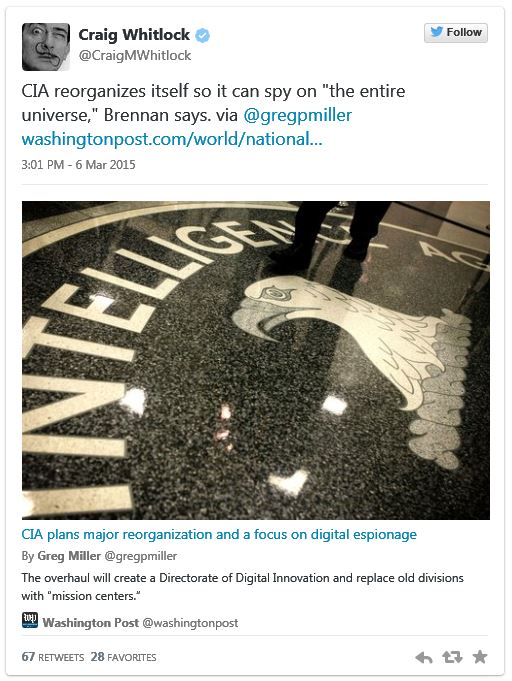Open the Craig Whitlock display name

[x=134, y=35]
